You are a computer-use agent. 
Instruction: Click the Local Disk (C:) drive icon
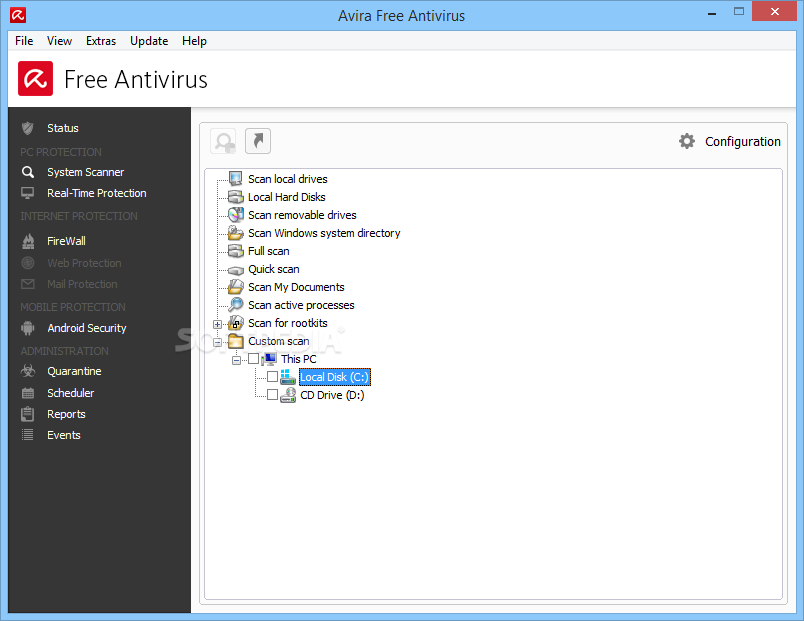point(288,377)
